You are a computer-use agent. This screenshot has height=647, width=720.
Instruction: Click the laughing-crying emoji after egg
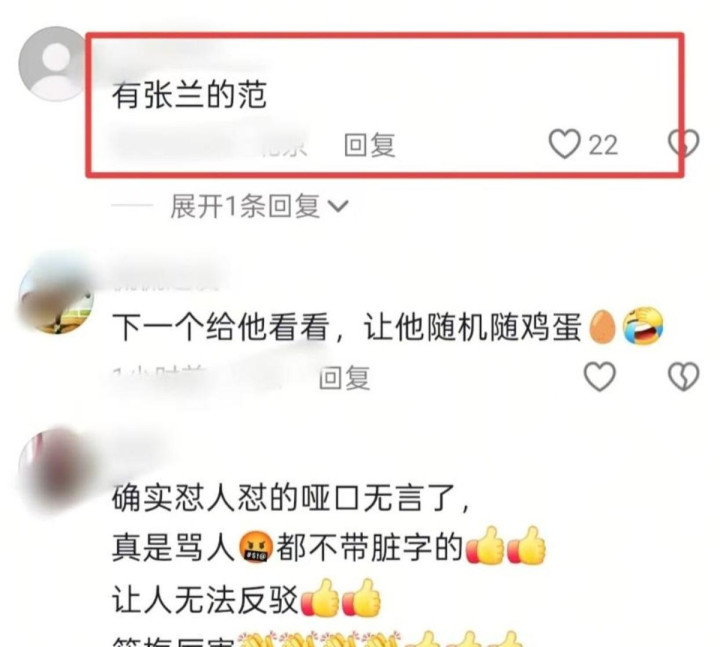pos(643,326)
